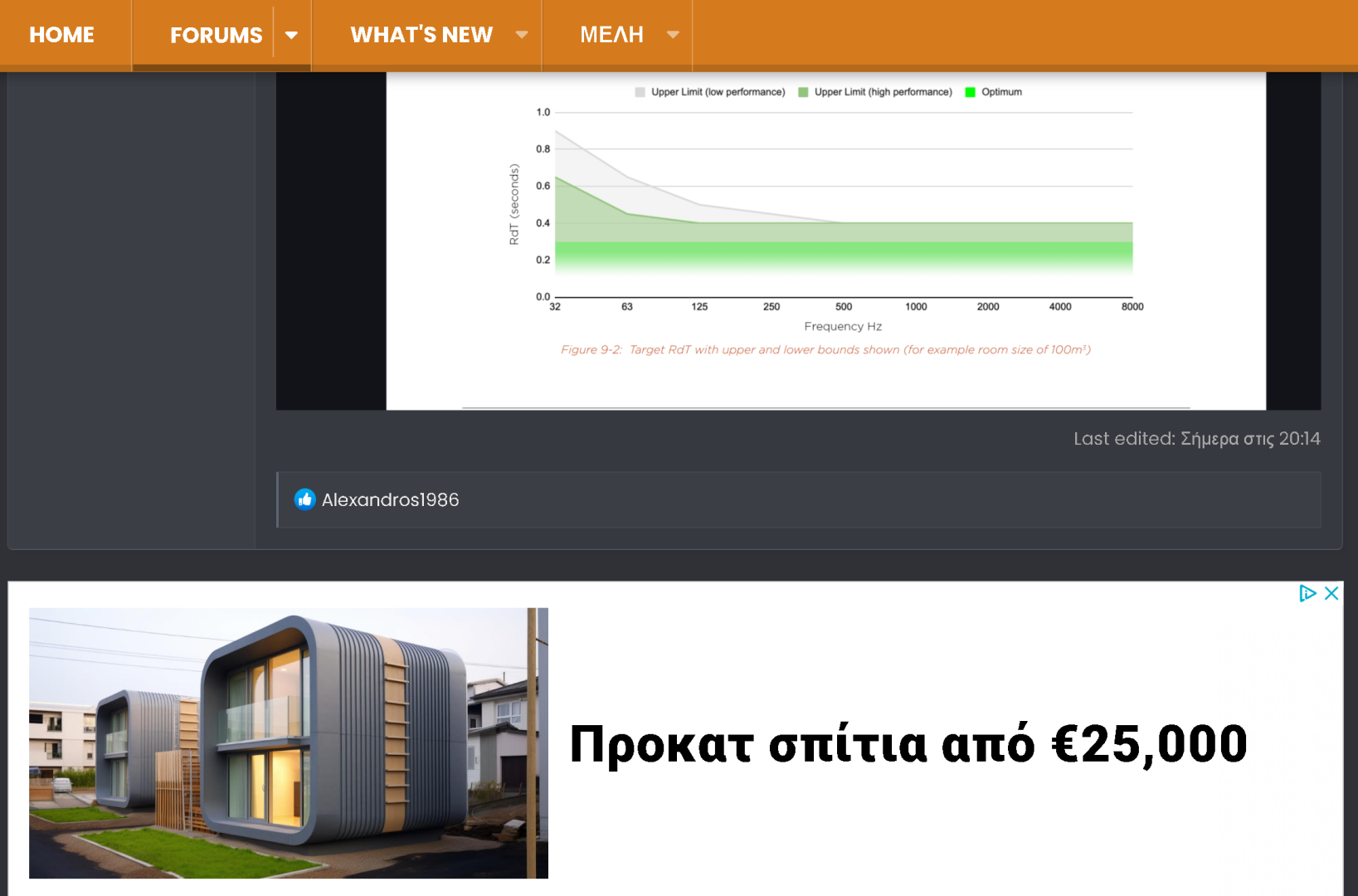Close the ad with the X icon

click(1331, 593)
